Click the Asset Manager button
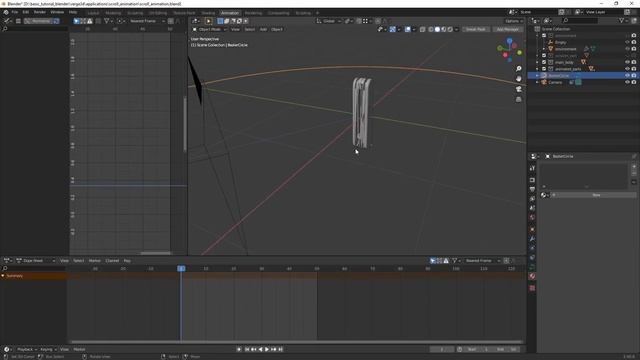 click(x=507, y=29)
